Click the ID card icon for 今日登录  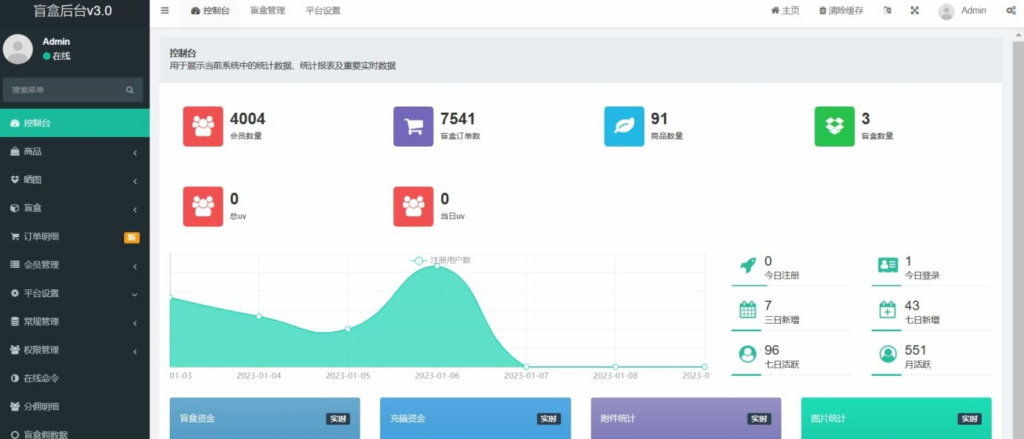(x=888, y=265)
